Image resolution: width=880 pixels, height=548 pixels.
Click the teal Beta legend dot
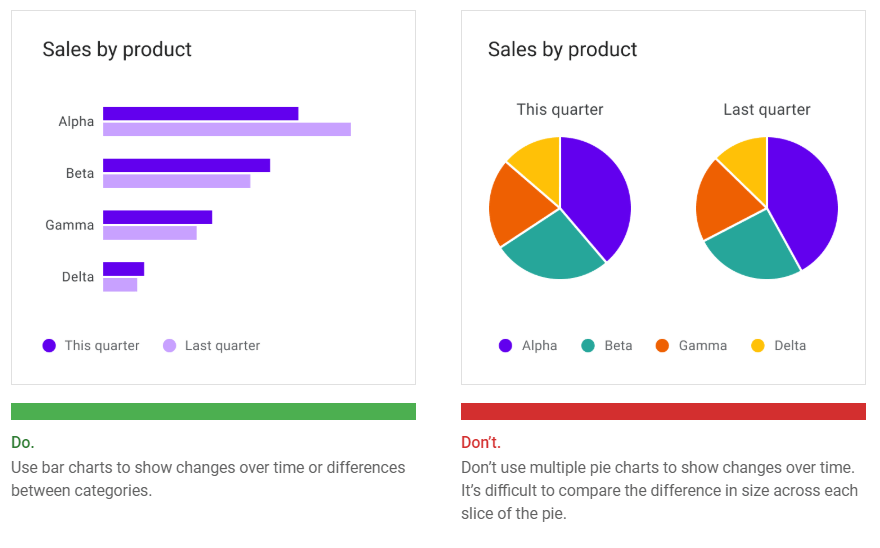588,346
